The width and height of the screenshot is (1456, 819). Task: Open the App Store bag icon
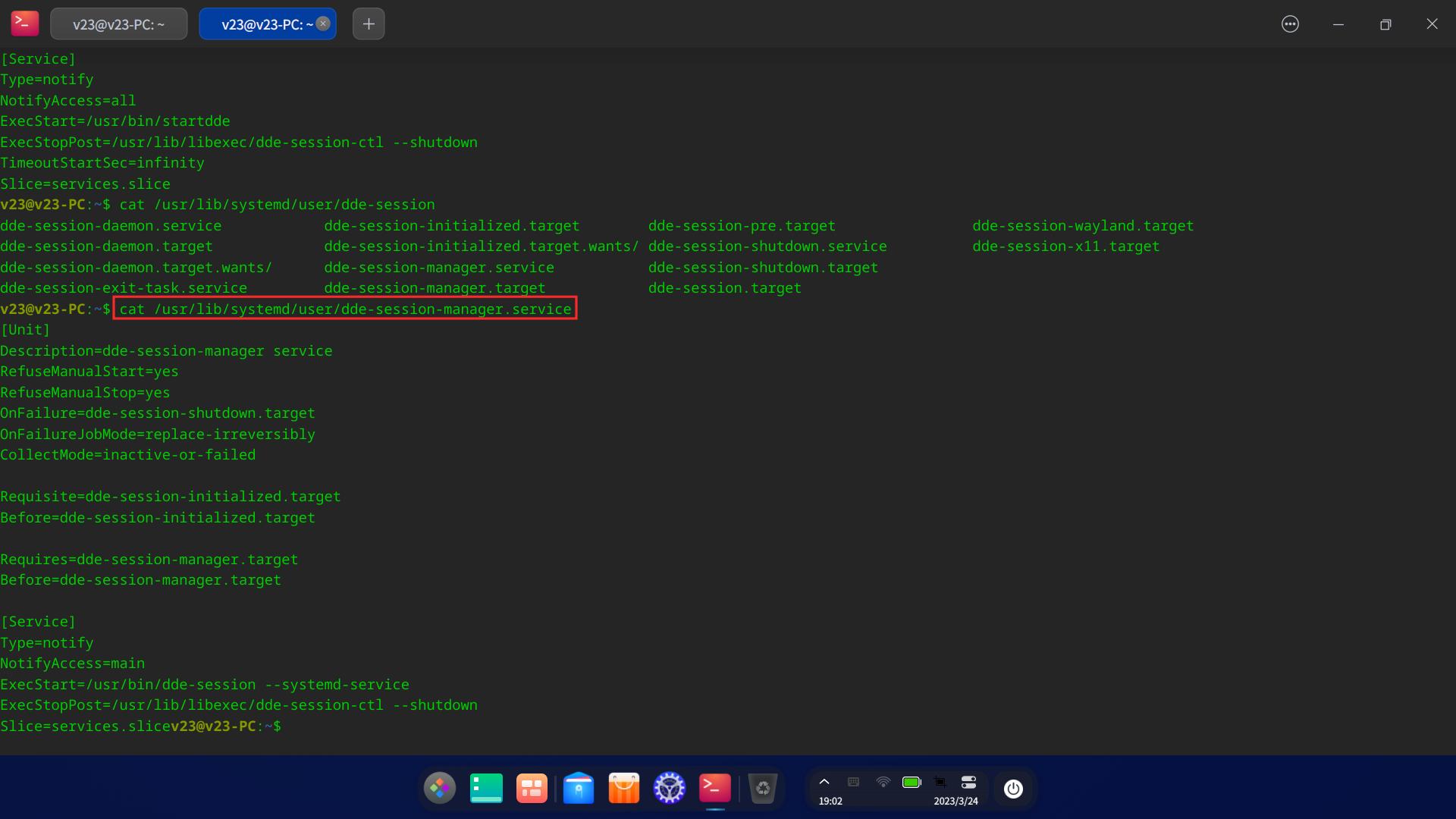click(624, 788)
